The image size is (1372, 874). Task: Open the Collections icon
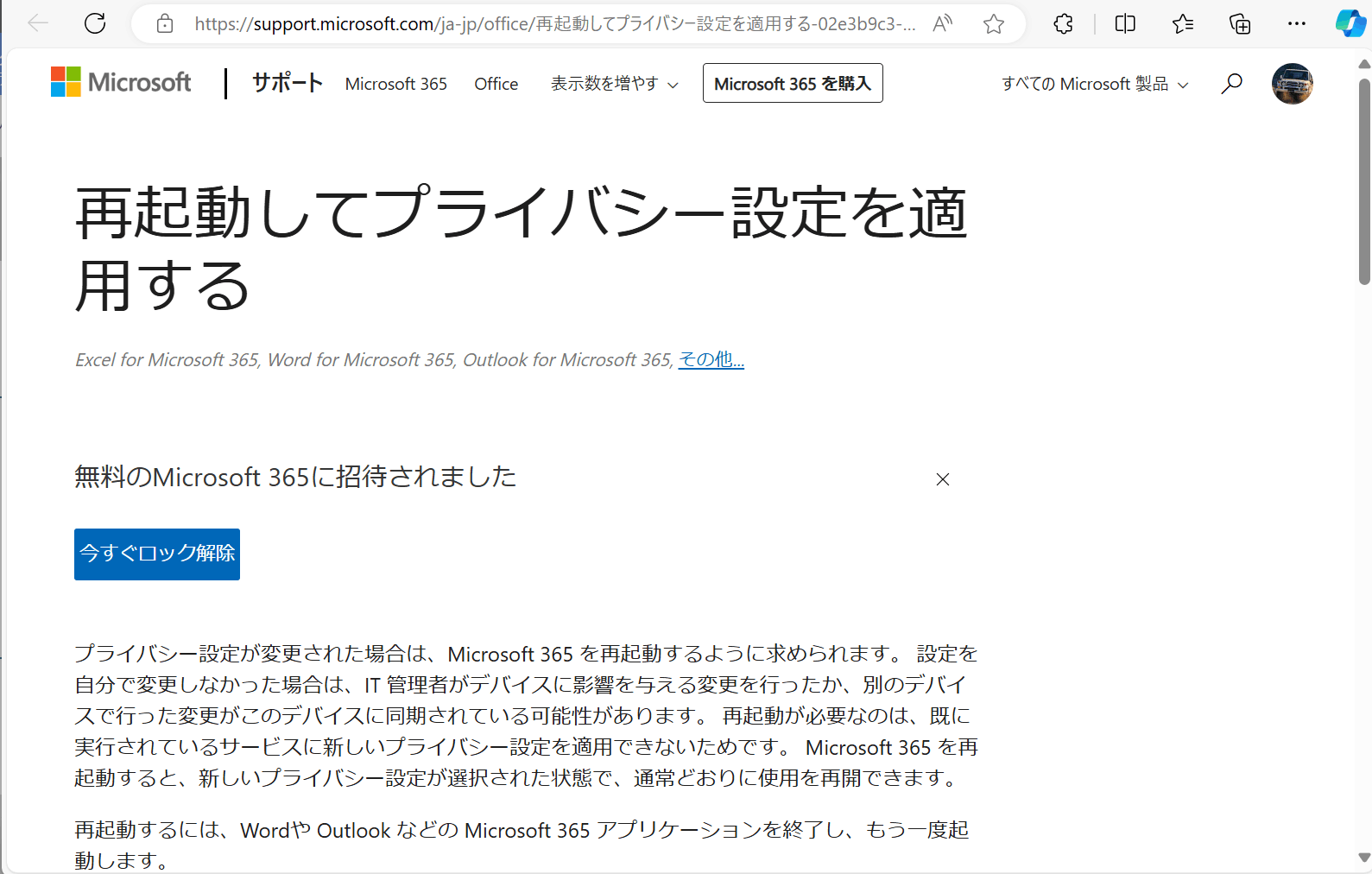(x=1240, y=24)
